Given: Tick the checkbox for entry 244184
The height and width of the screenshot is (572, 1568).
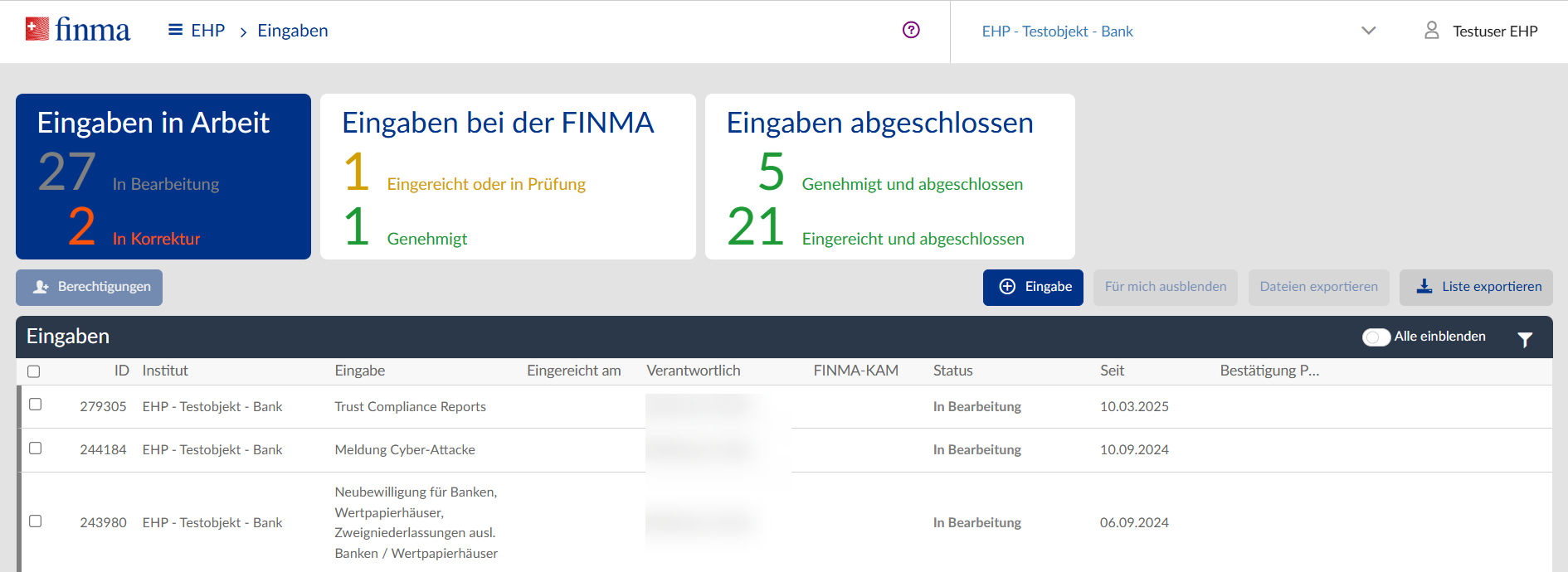Looking at the screenshot, I should click(x=35, y=448).
